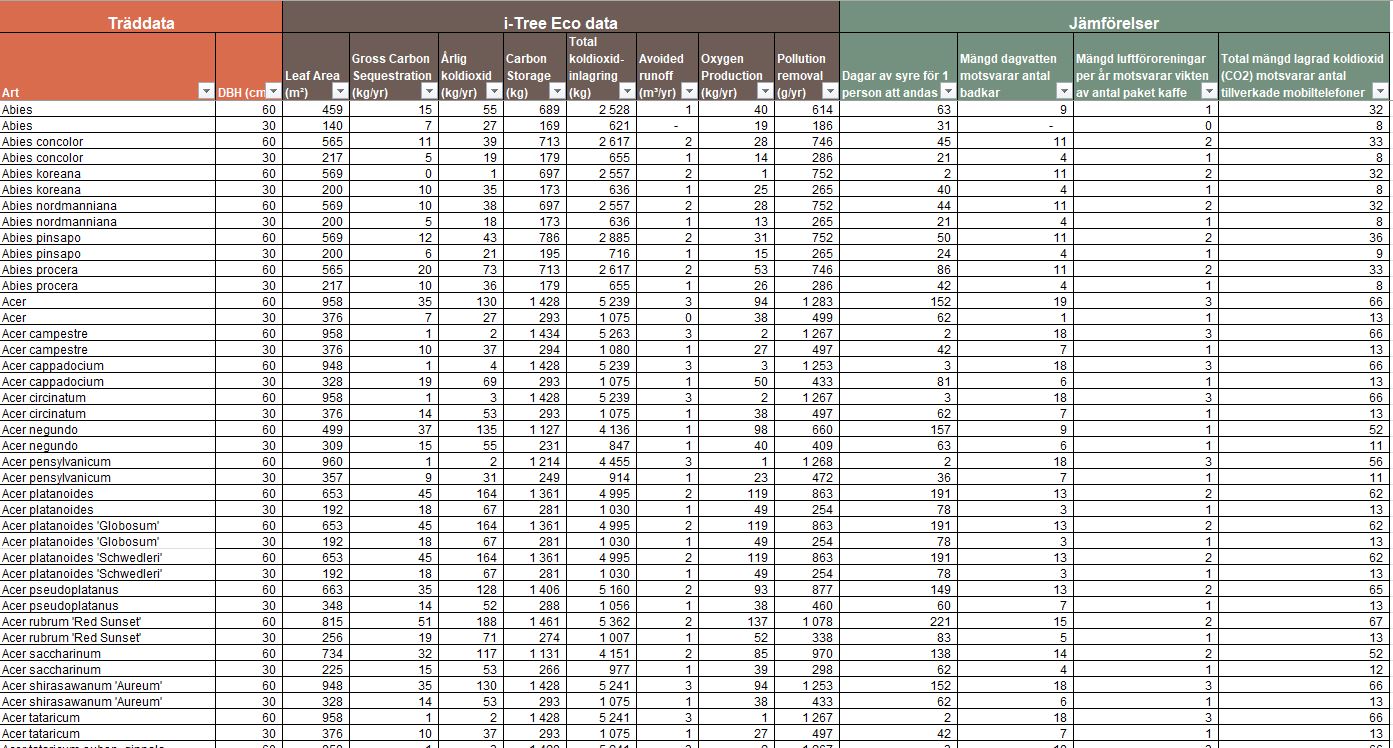This screenshot has width=1393, height=748.
Task: Open the DBH column filter dropdown
Action: tap(274, 92)
